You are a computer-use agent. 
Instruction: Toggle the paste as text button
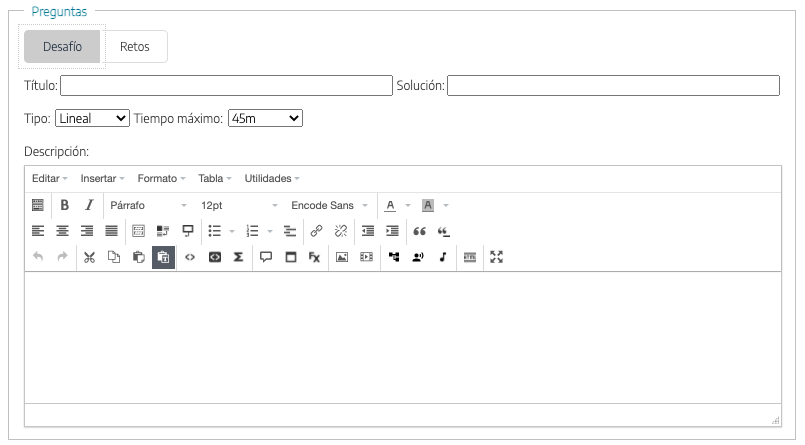click(x=163, y=257)
